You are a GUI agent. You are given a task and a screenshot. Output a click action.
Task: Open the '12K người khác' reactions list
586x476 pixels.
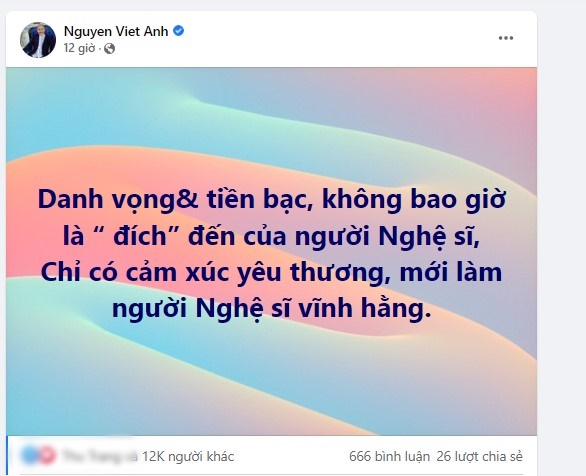click(188, 457)
